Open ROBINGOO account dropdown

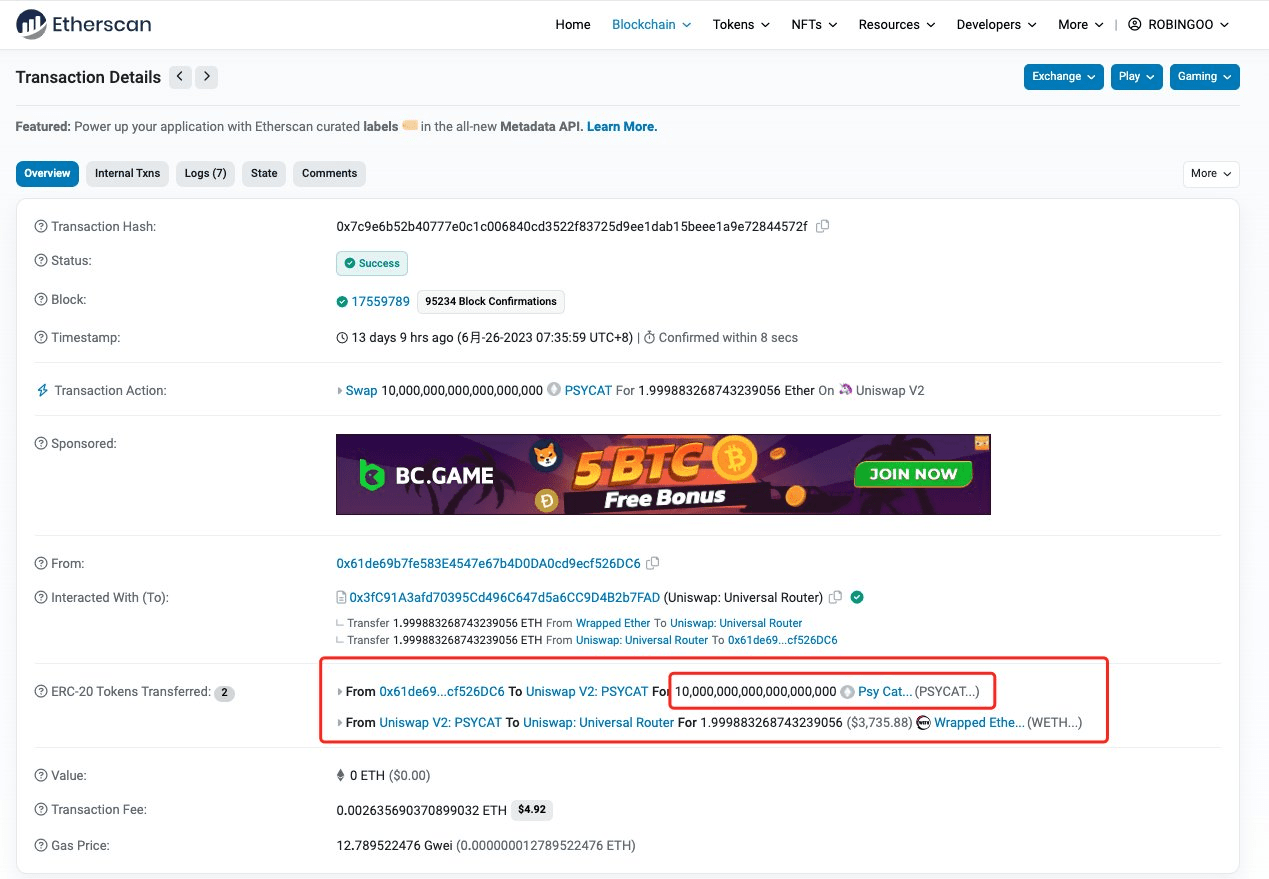point(1178,25)
